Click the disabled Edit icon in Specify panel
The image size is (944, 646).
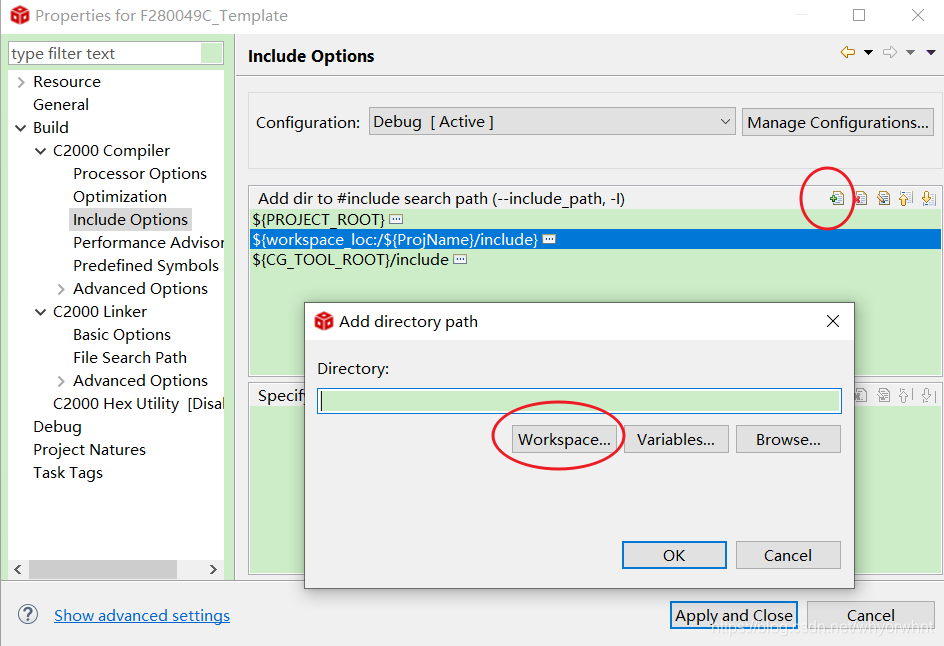(883, 396)
